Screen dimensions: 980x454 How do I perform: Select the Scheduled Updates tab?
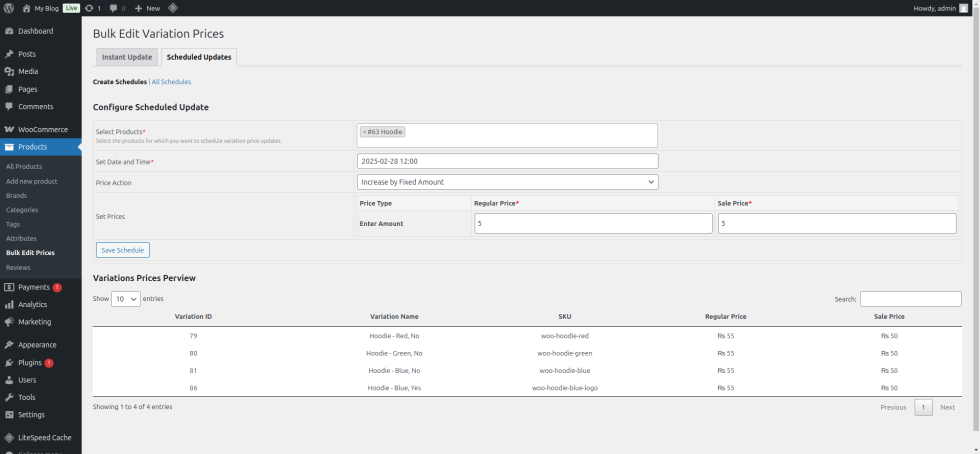199,57
